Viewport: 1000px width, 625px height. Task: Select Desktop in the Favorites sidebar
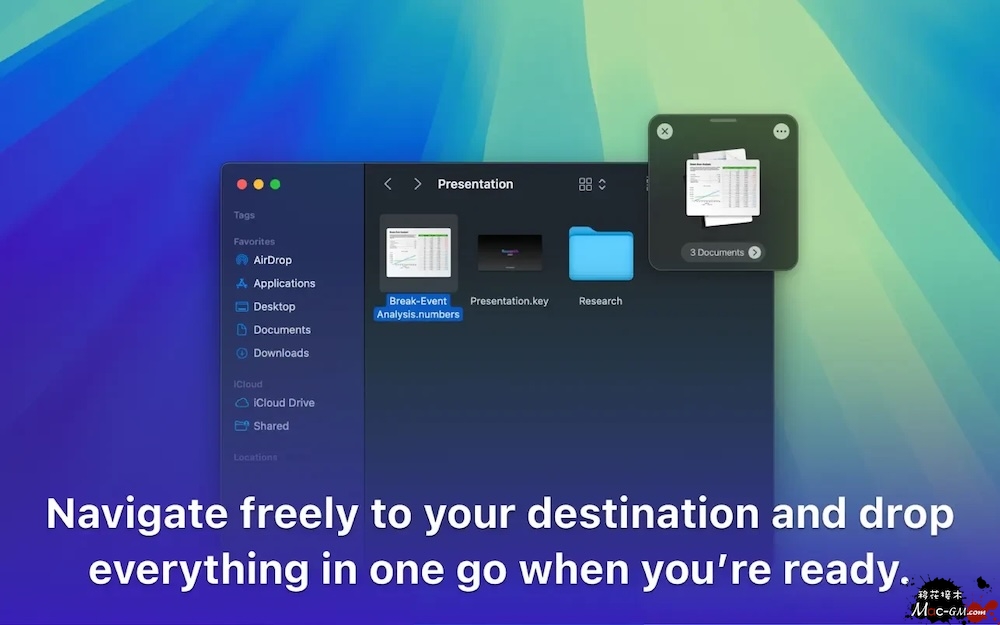pyautogui.click(x=273, y=307)
